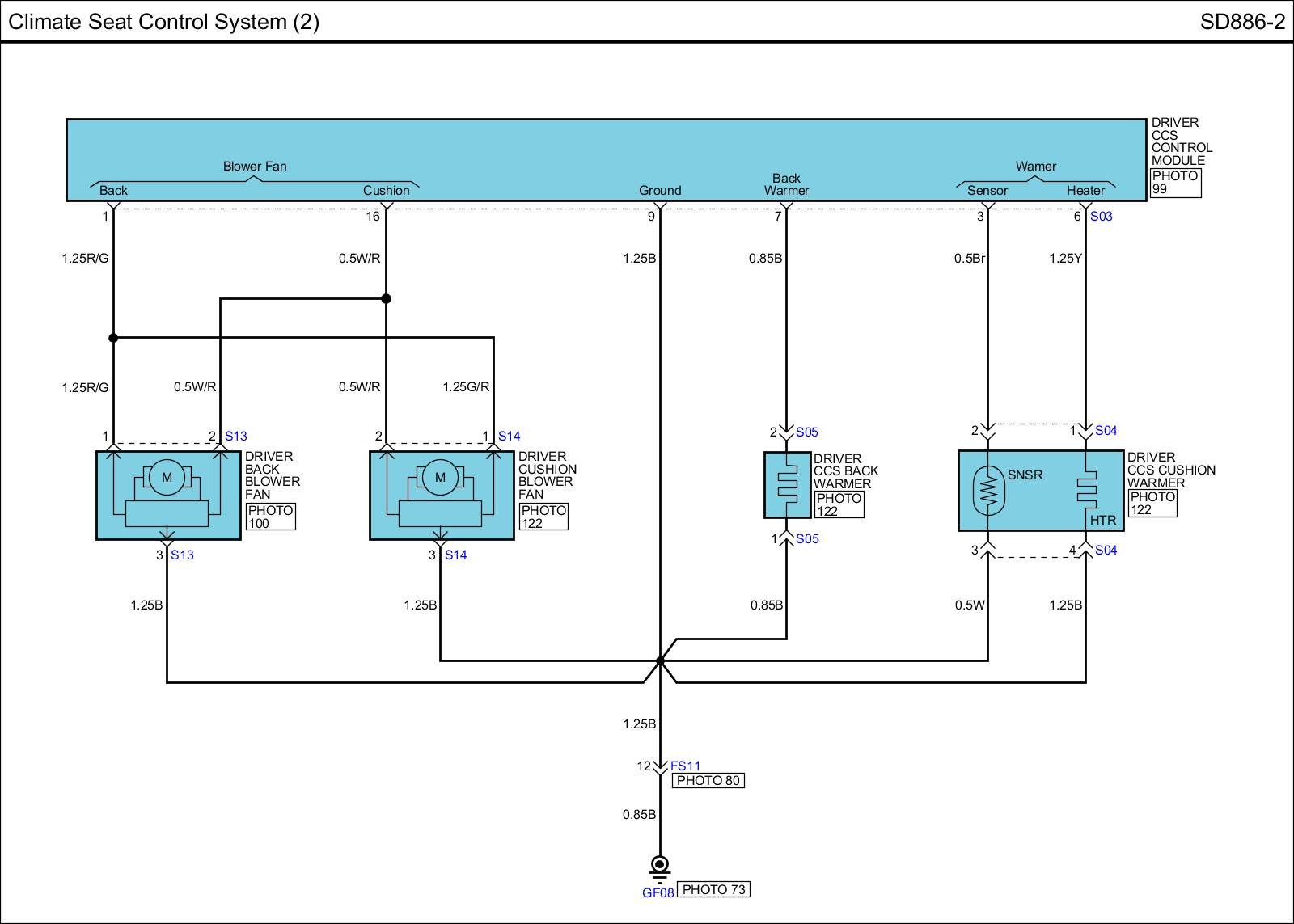1294x924 pixels.
Task: Click the motor symbol in Driver Back Blower Fan
Action: pyautogui.click(x=167, y=477)
